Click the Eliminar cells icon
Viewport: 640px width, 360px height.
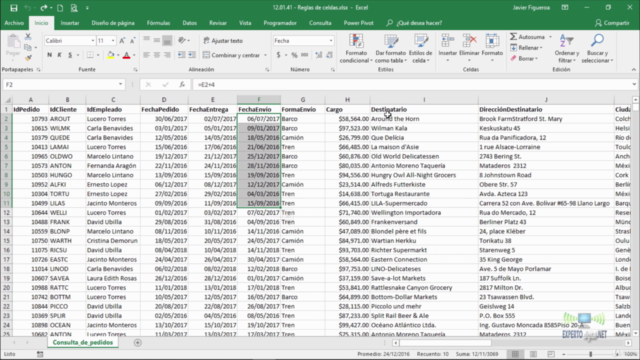(469, 41)
